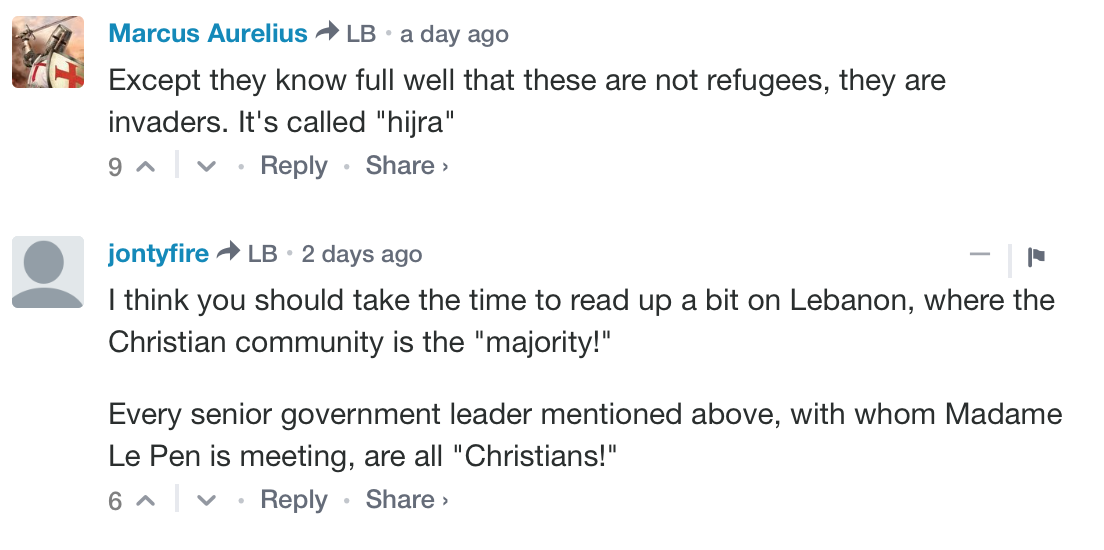Click the reply arrow icon beside Marcus Aurelius
This screenshot has height=550, width=1104.
(x=327, y=33)
